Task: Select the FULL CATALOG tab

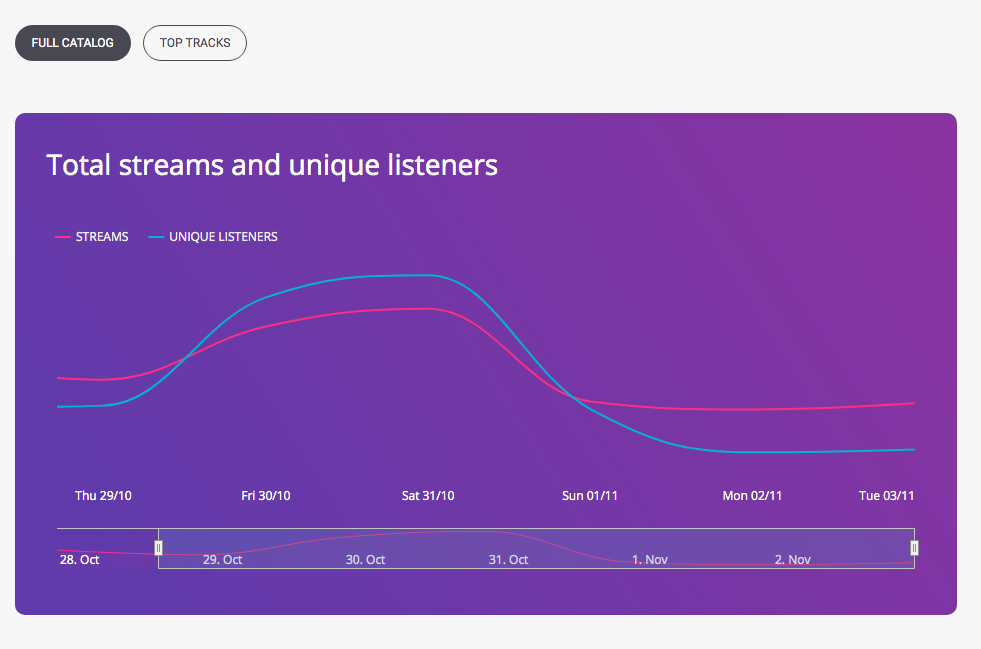Action: 73,43
